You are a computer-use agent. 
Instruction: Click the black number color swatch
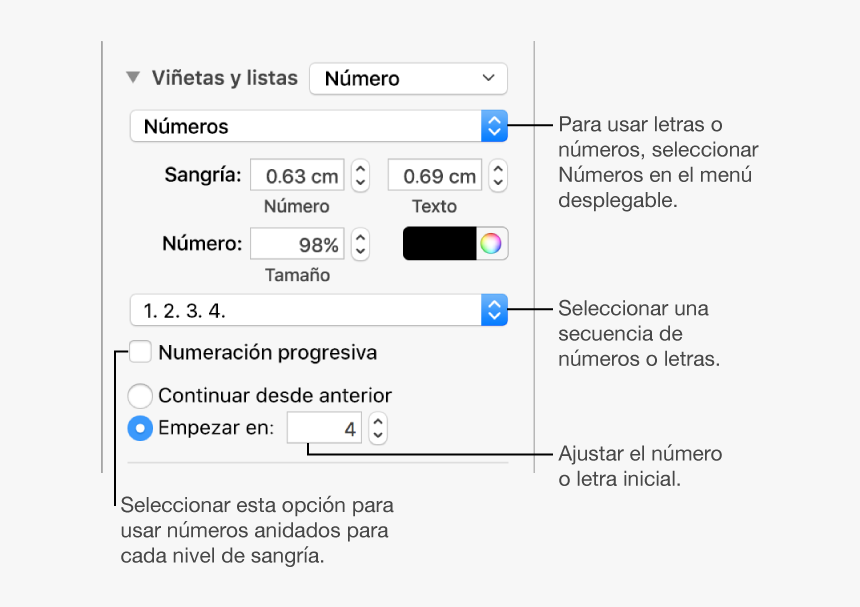(x=440, y=243)
